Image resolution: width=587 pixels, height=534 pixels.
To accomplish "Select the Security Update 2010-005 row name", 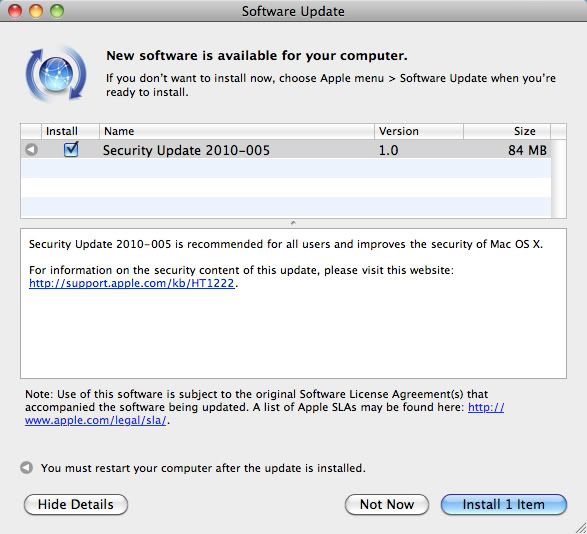I will pyautogui.click(x=186, y=150).
